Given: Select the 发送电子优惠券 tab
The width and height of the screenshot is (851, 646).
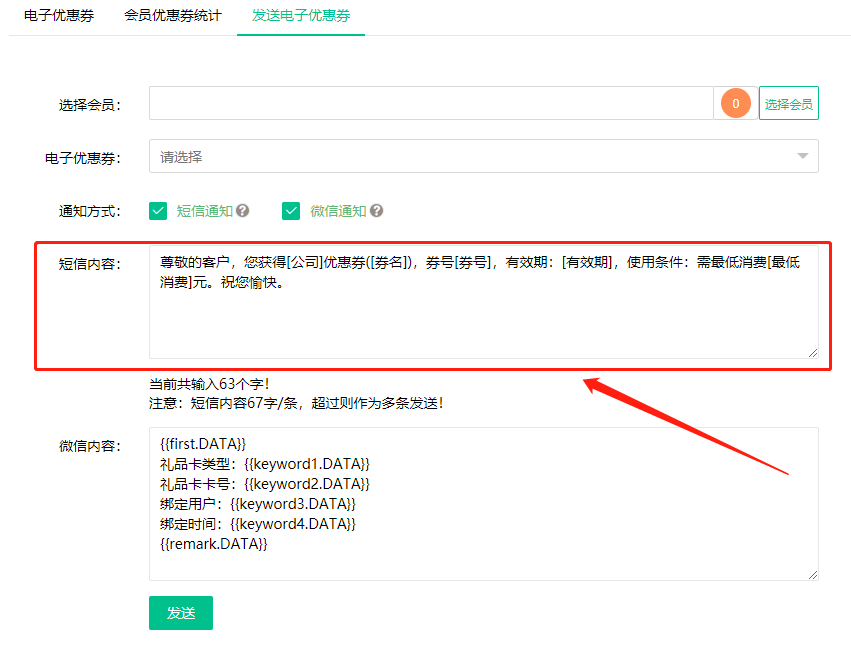Looking at the screenshot, I should tap(300, 16).
